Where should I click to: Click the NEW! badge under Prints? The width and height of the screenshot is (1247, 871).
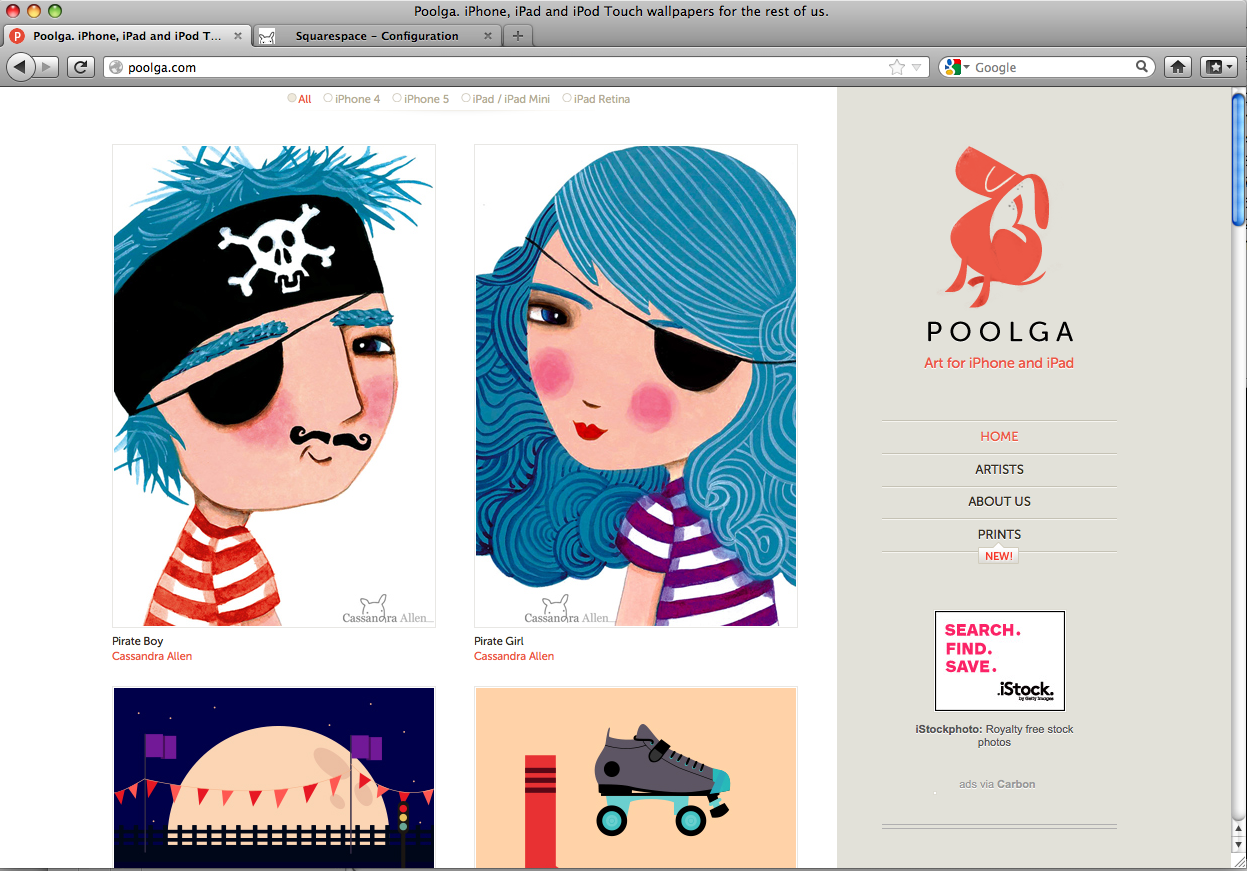click(x=998, y=556)
